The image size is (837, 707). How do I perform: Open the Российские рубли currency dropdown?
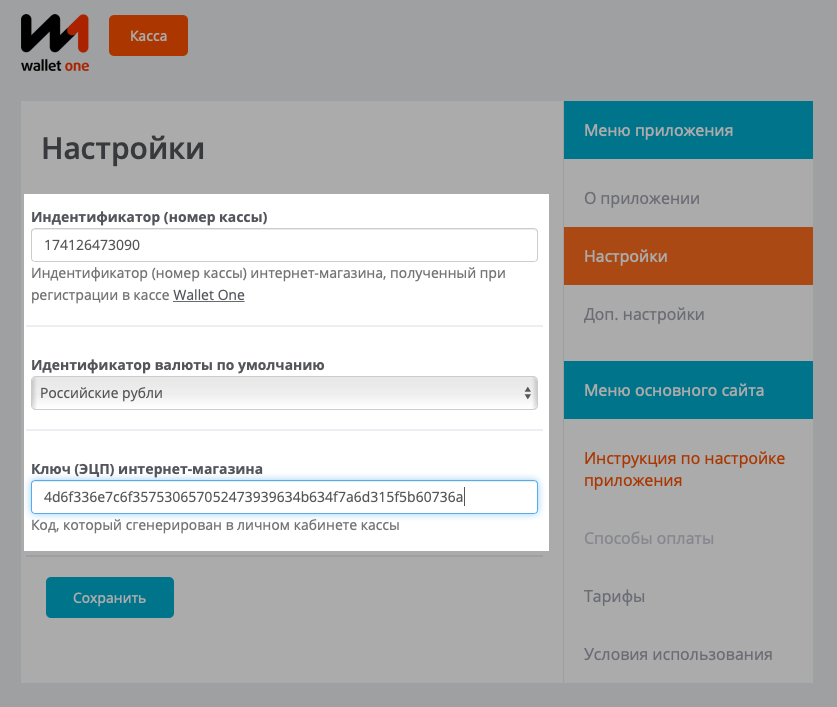[x=285, y=393]
